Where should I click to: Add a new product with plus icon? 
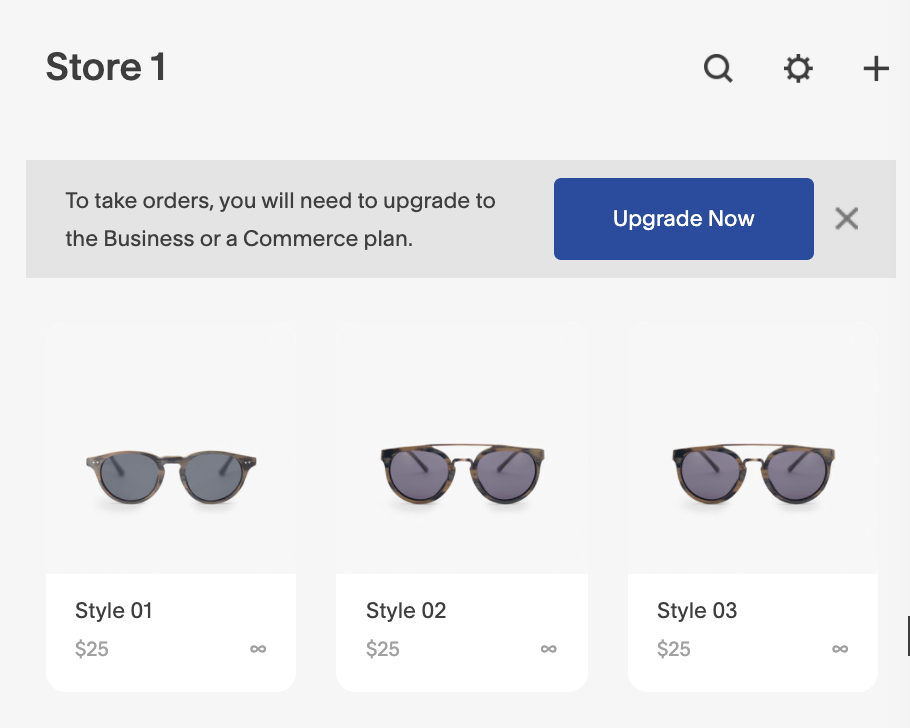(876, 69)
